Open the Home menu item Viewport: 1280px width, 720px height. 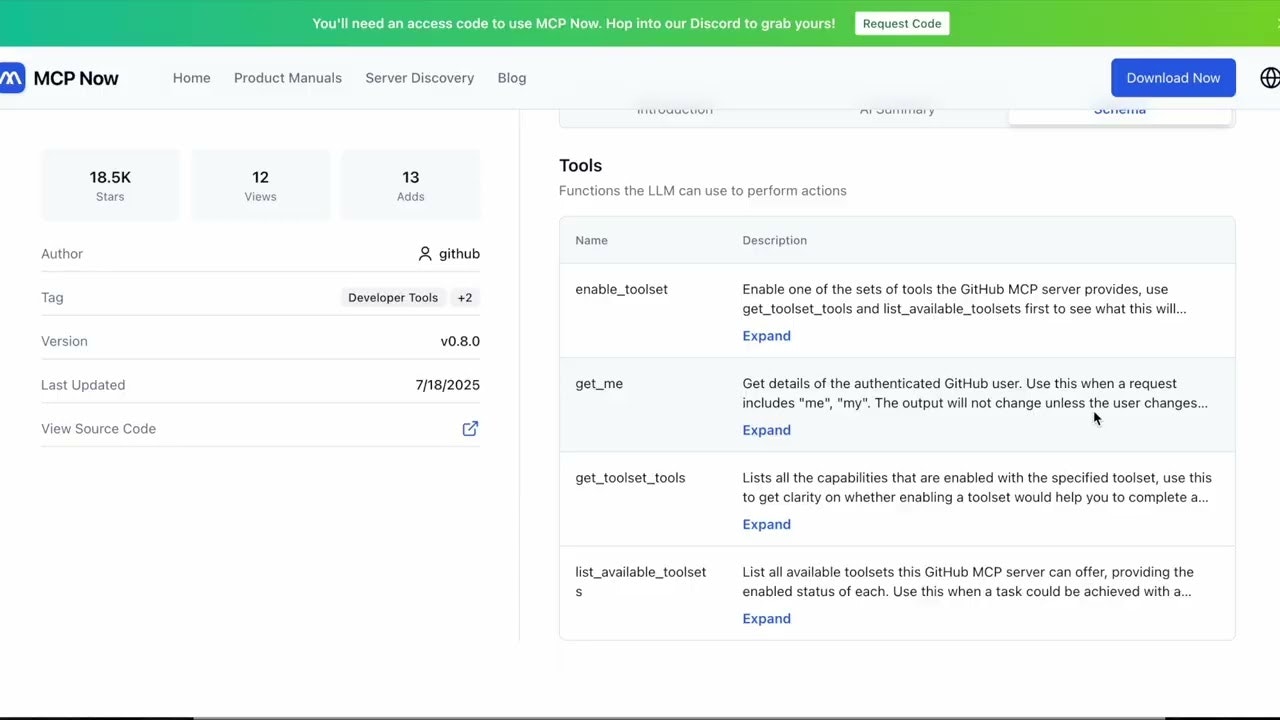point(191,78)
